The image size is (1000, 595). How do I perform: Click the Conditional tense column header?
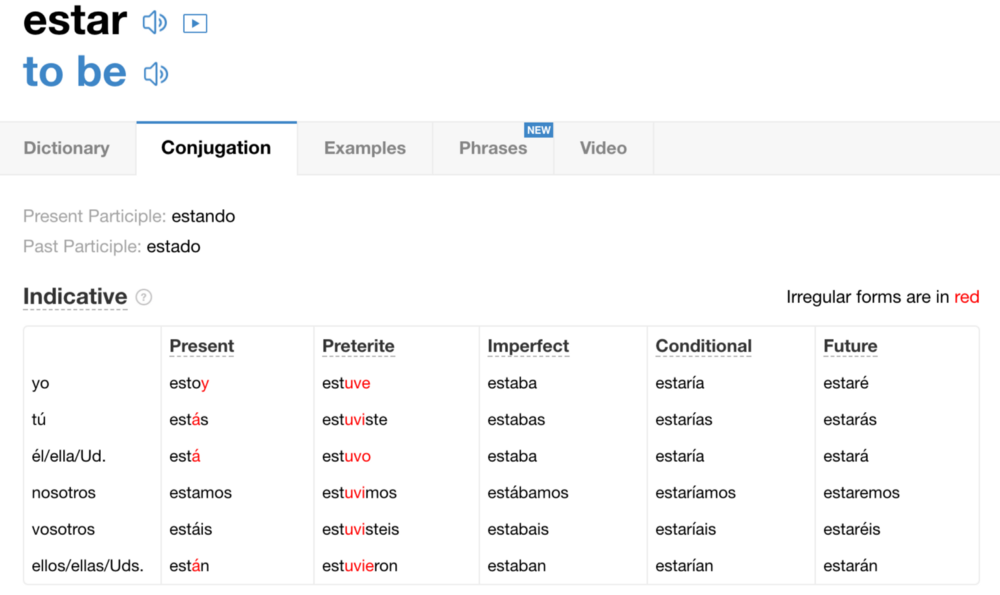click(x=703, y=346)
